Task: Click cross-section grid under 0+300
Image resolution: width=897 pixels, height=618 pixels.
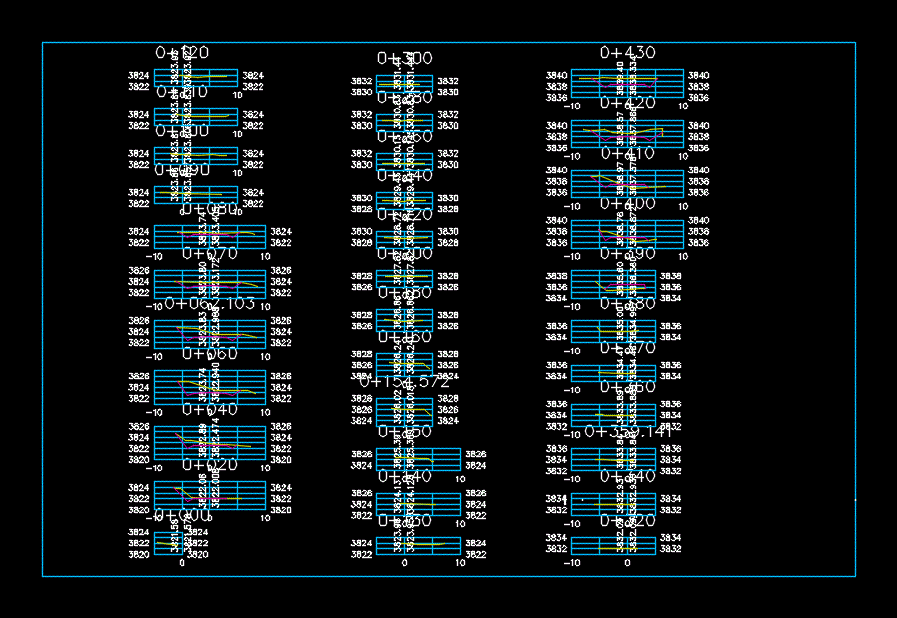Action: (404, 86)
